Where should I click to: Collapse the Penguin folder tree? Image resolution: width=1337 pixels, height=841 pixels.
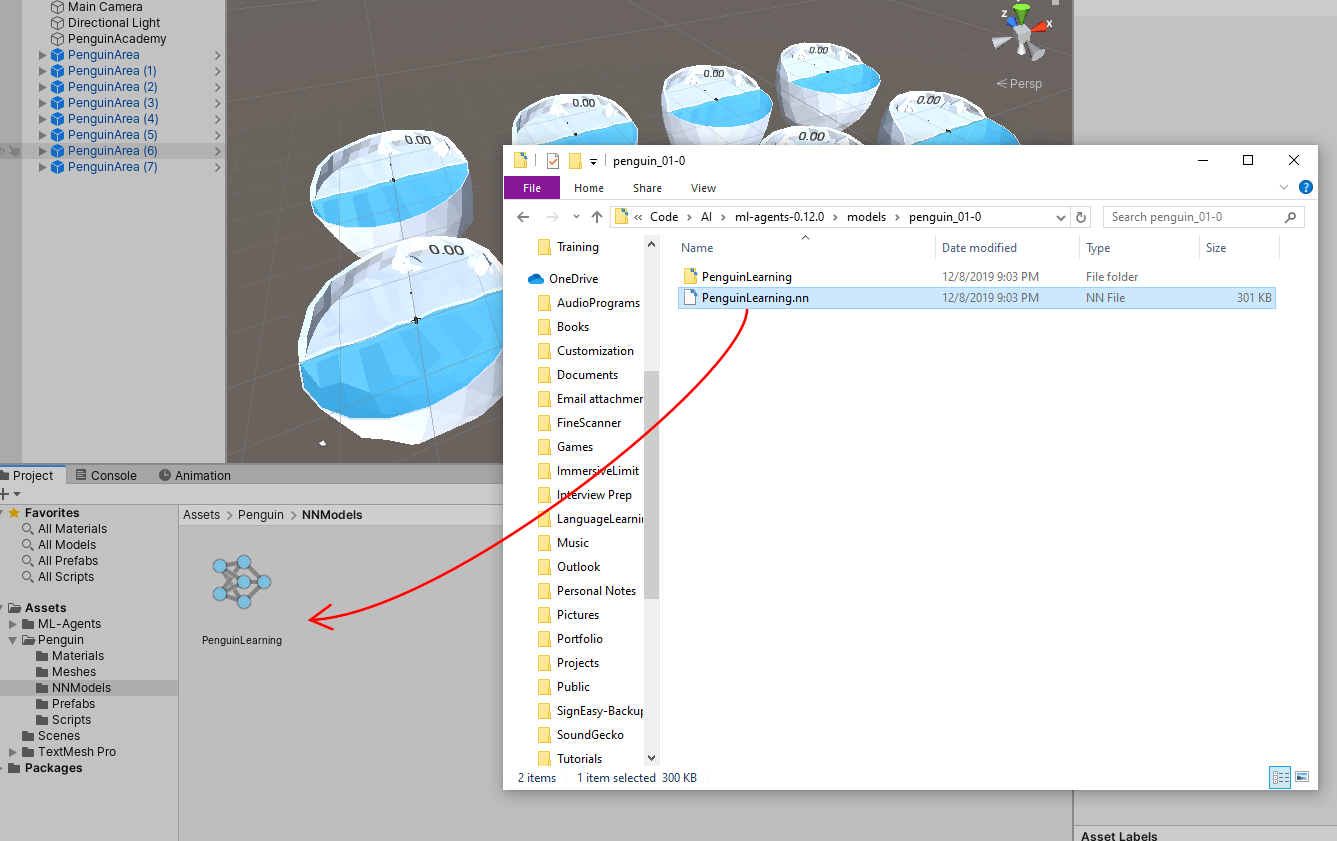[13, 640]
